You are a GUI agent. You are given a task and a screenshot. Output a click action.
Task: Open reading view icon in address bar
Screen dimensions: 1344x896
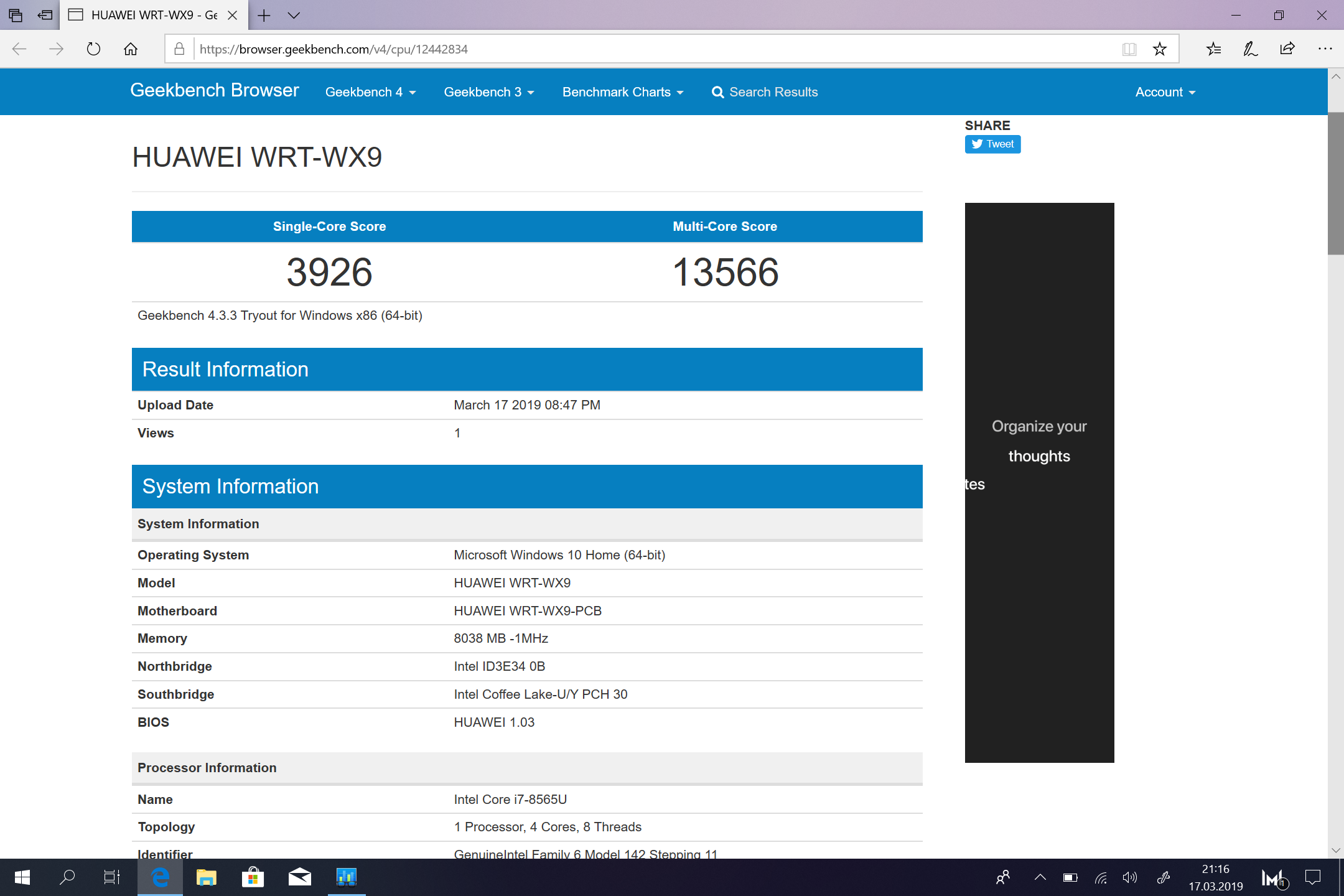1129,49
